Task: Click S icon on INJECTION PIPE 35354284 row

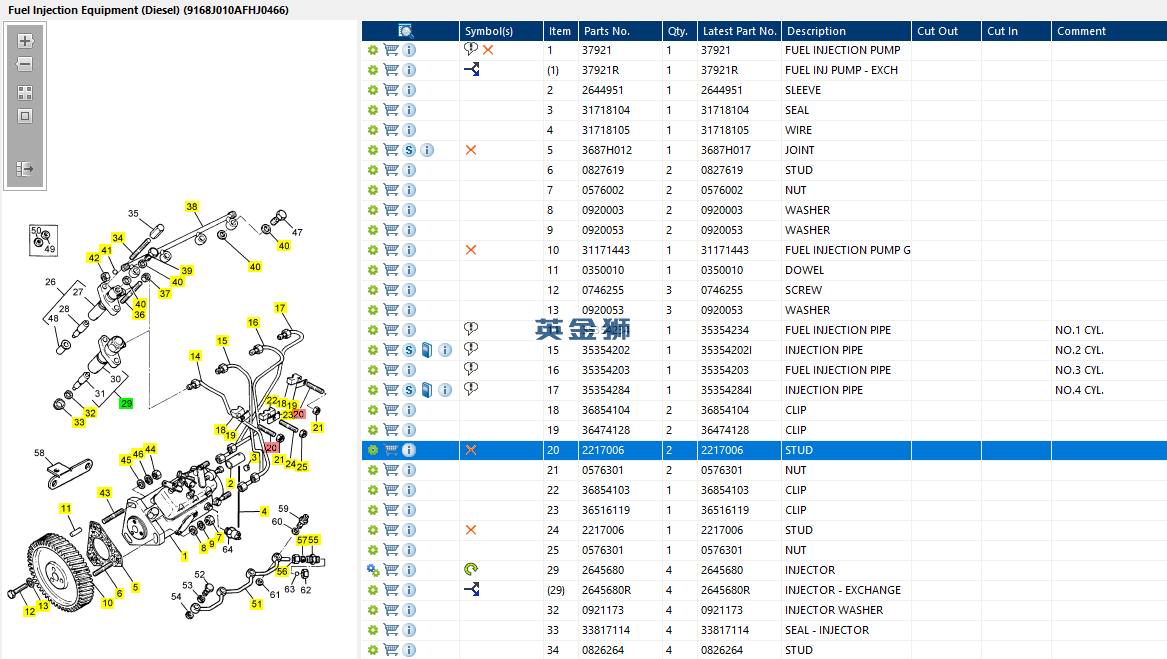Action: coord(409,390)
